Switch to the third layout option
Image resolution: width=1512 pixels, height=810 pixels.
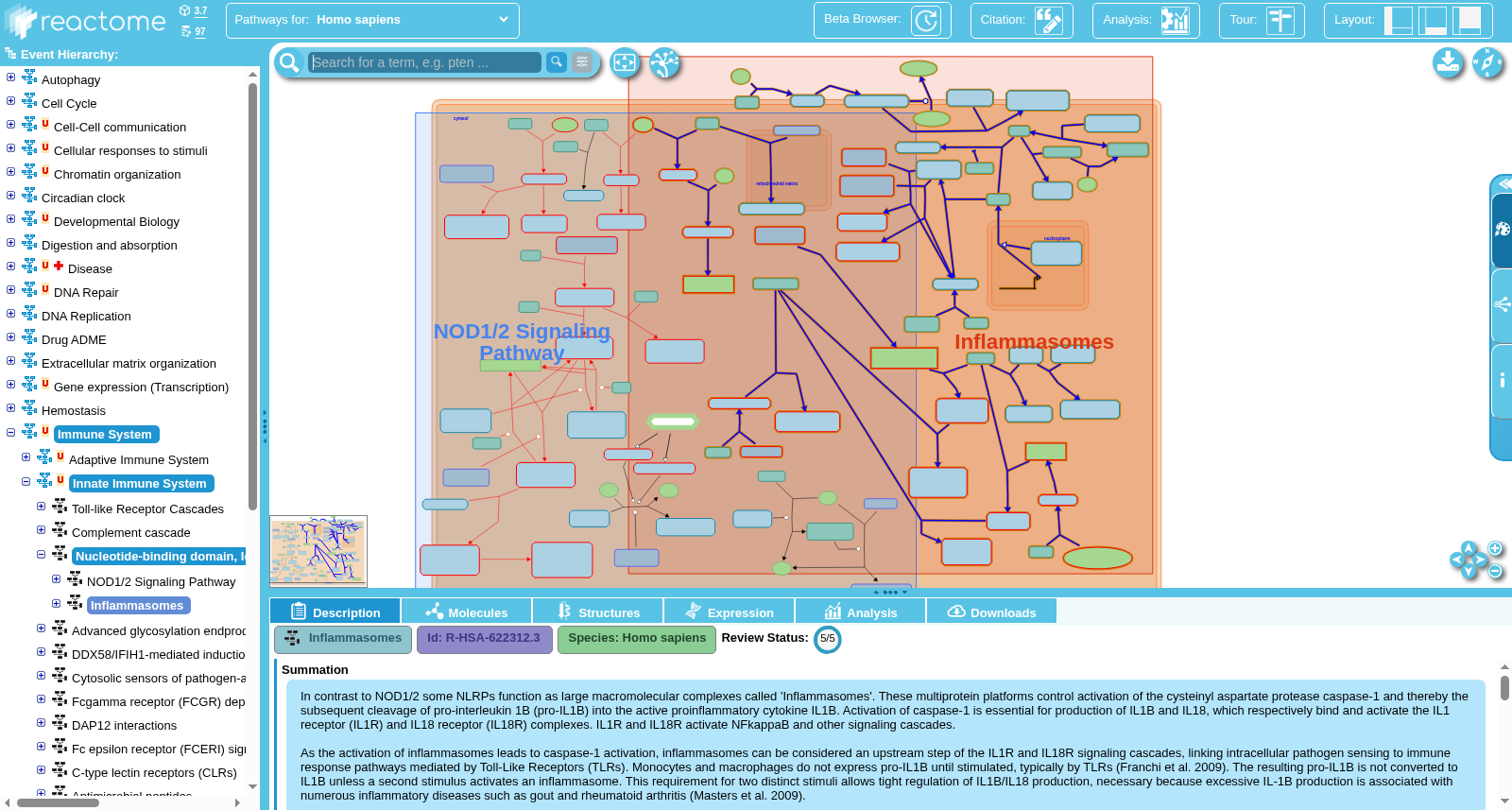click(x=1467, y=20)
